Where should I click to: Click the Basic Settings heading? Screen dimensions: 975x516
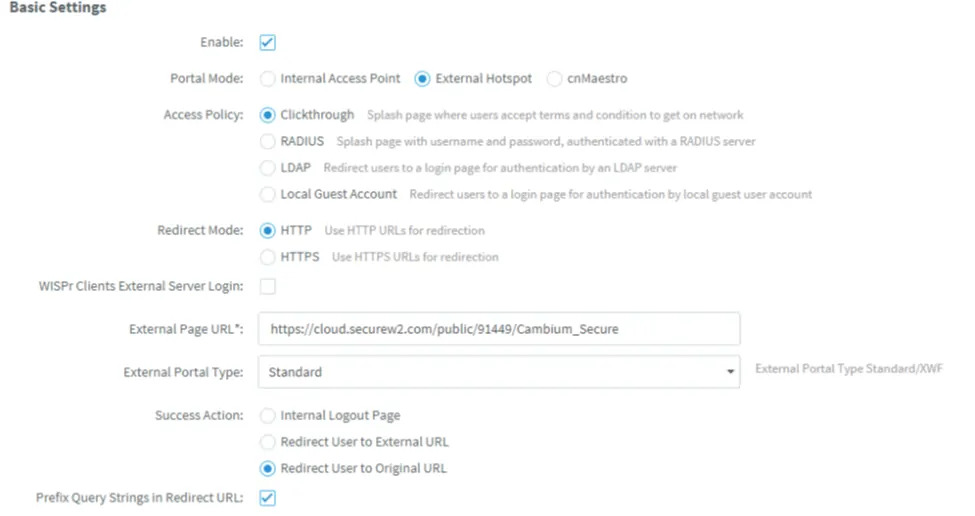tap(58, 7)
